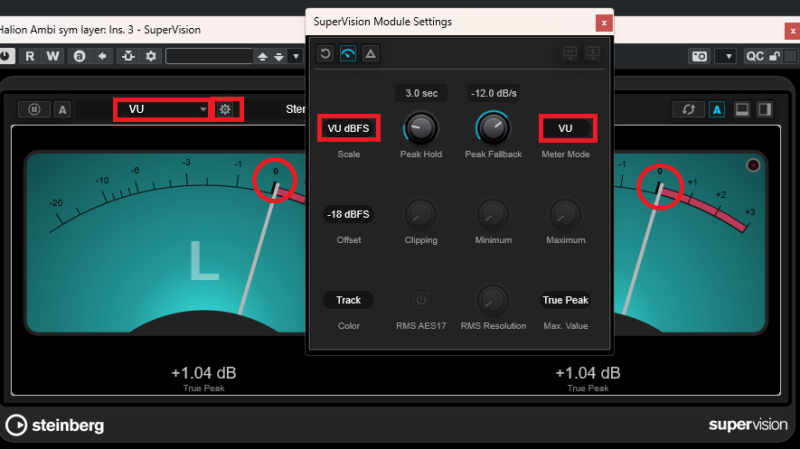
Task: Click the plug-in bypass power button
Action: click(6, 56)
